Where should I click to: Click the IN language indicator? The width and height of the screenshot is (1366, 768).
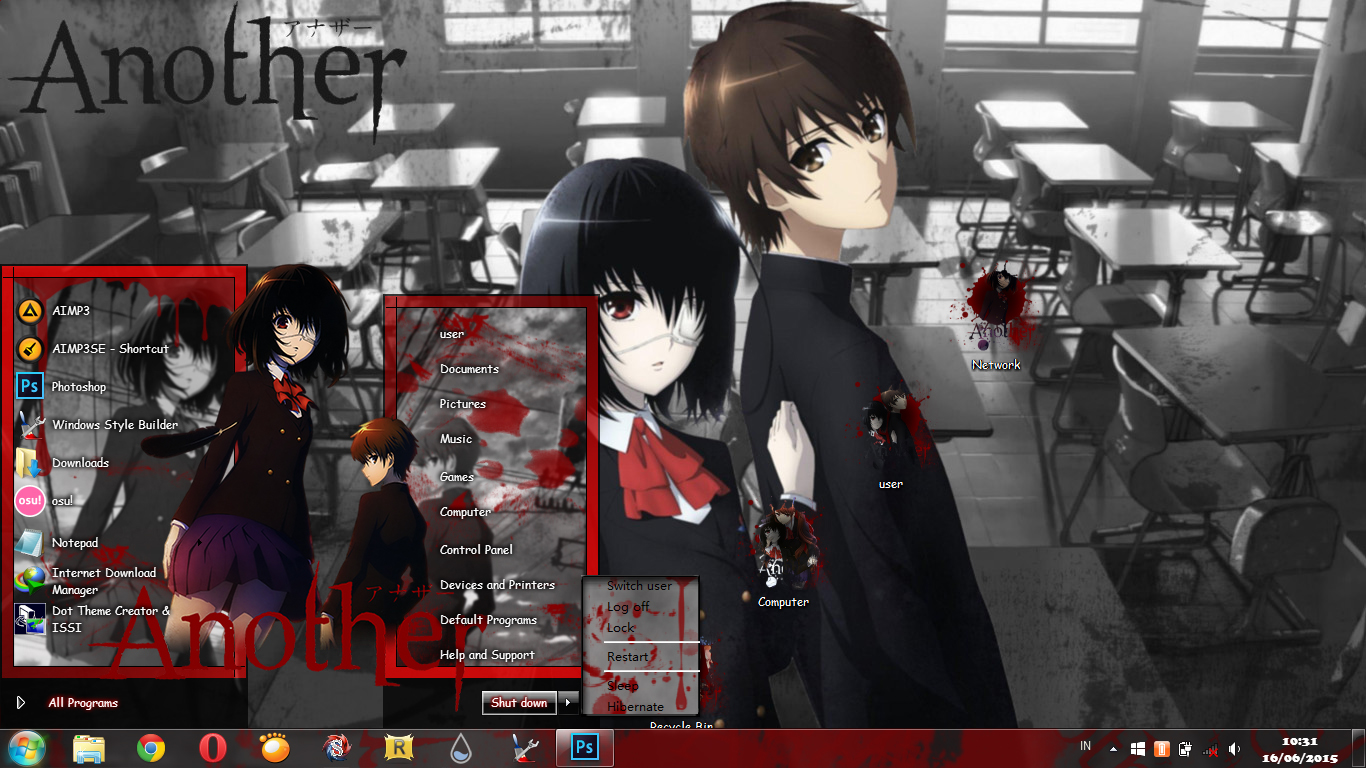tap(1086, 747)
